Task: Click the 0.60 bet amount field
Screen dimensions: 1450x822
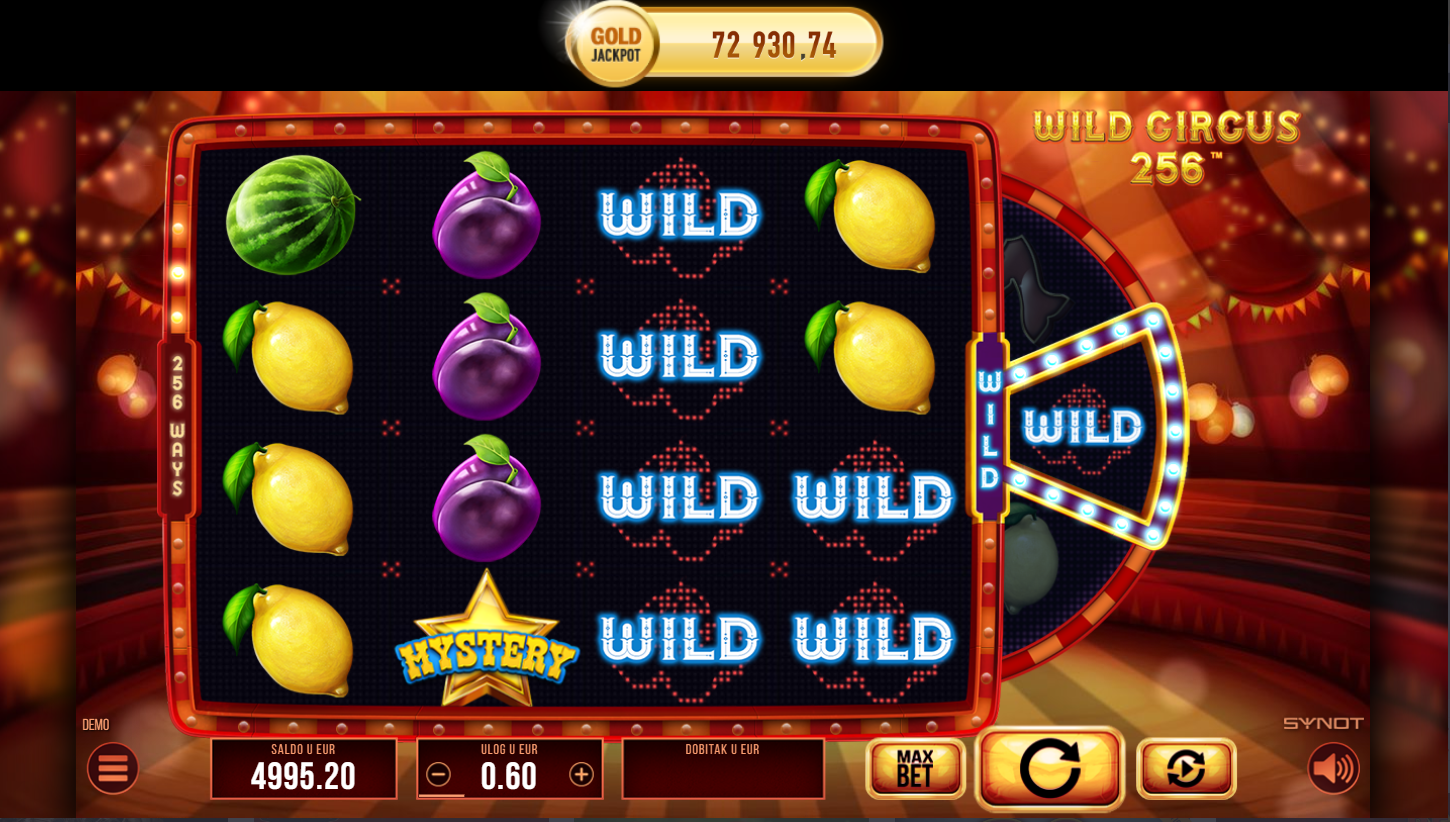Action: [x=509, y=776]
